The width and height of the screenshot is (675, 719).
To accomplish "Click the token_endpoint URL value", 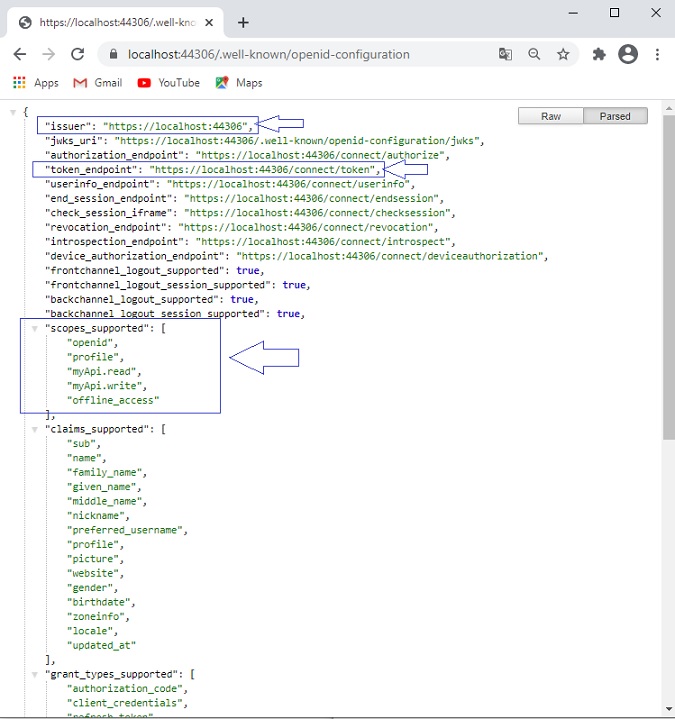I will pyautogui.click(x=262, y=170).
